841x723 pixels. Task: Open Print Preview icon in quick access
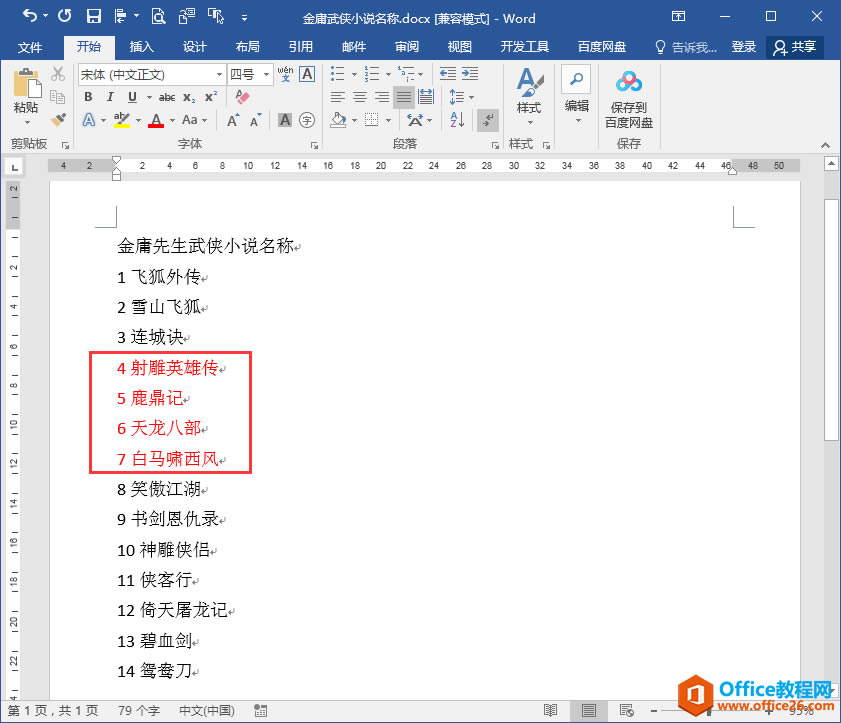[158, 16]
